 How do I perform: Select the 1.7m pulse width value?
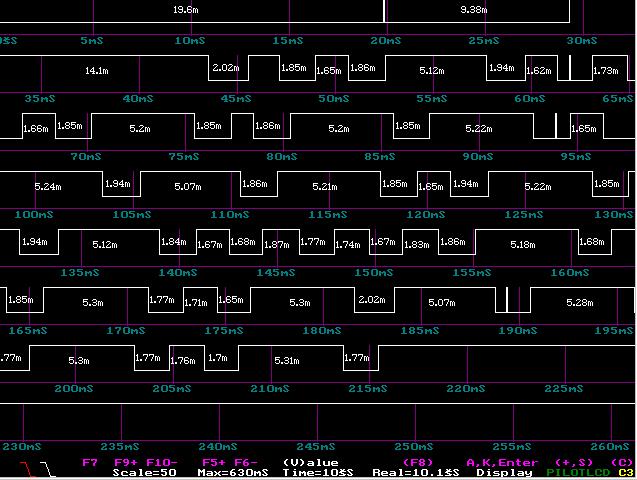(218, 358)
